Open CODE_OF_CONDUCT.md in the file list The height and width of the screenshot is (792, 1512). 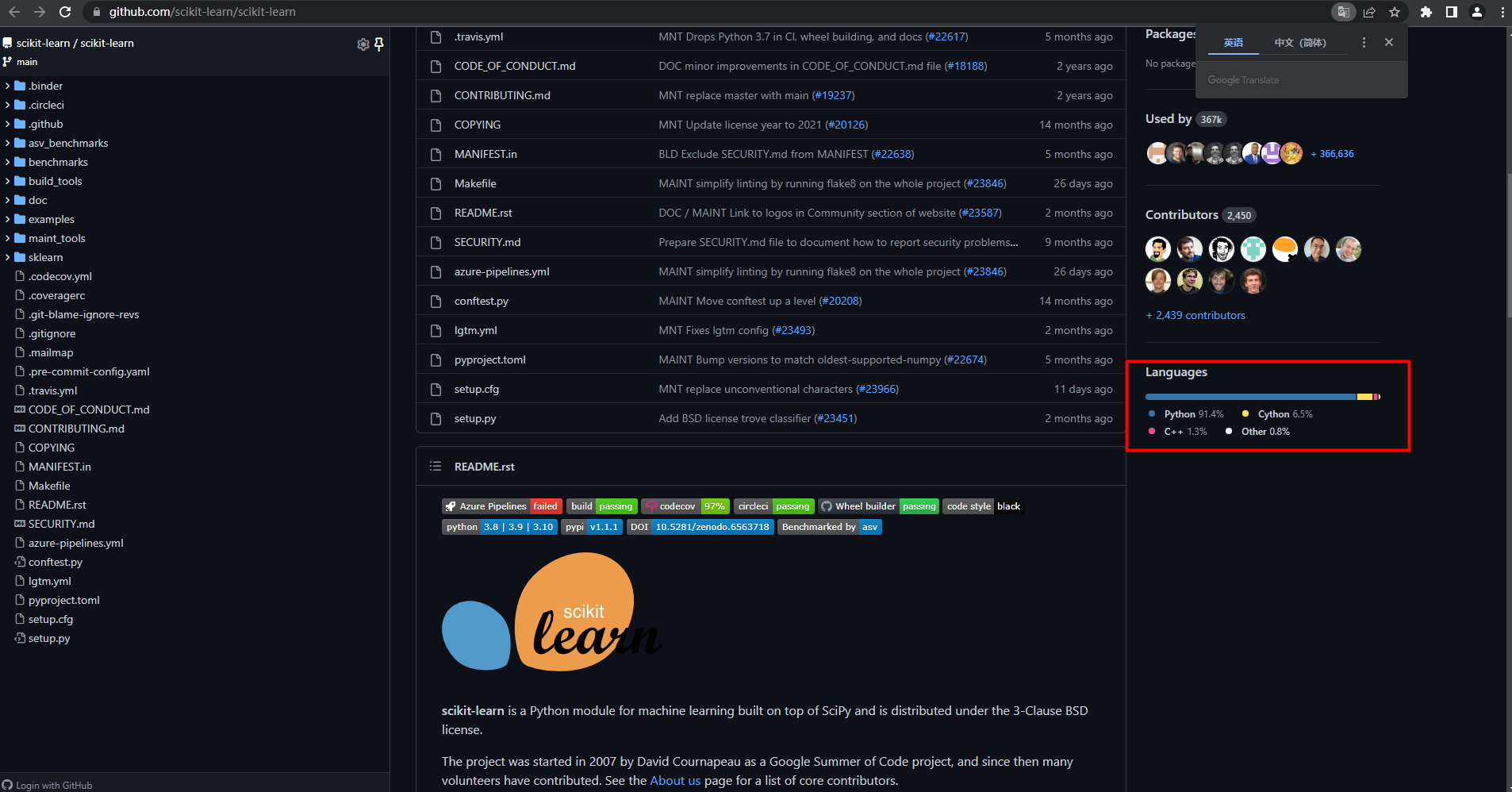(515, 66)
